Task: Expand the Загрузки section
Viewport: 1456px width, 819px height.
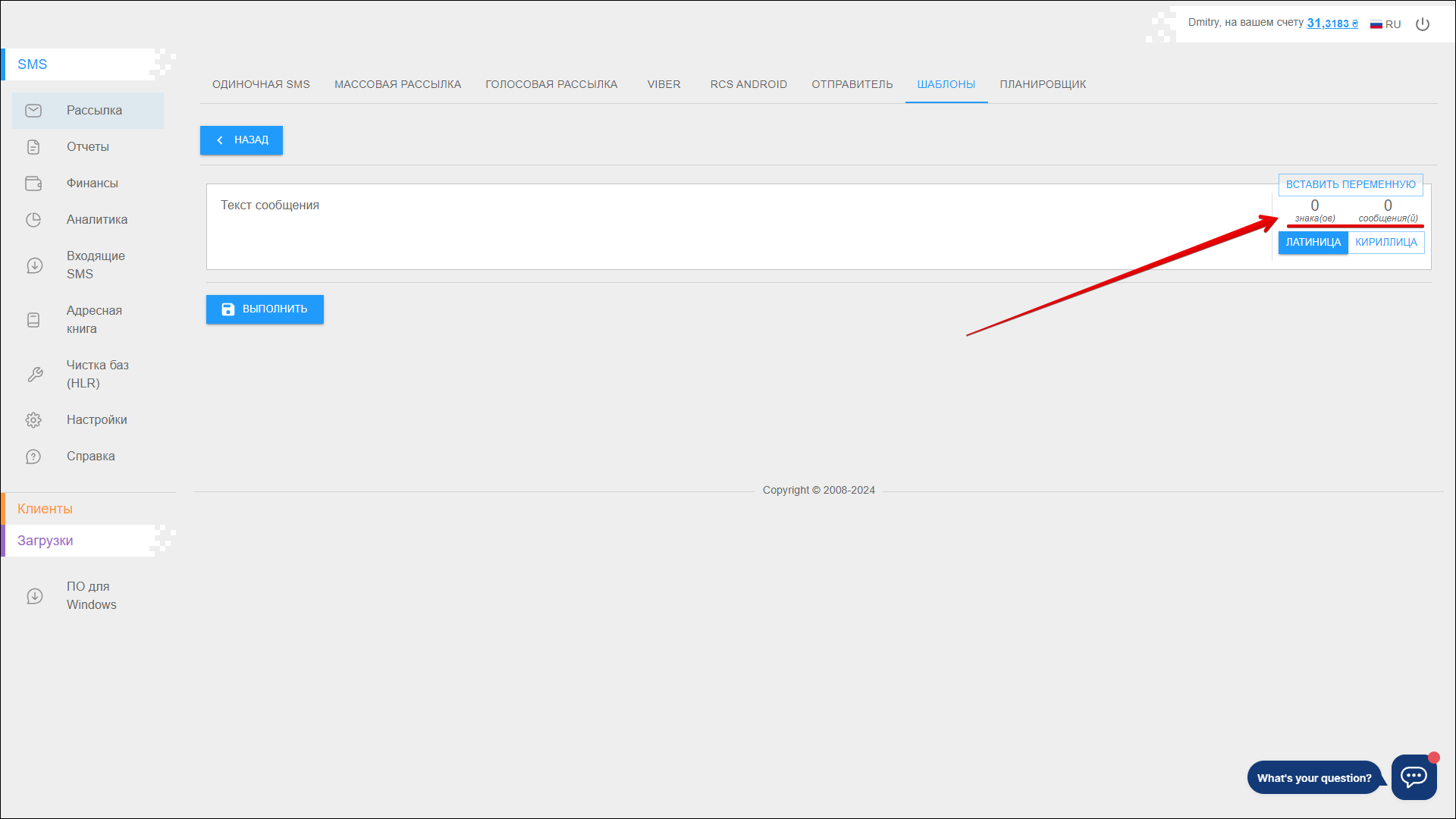Action: coord(45,541)
